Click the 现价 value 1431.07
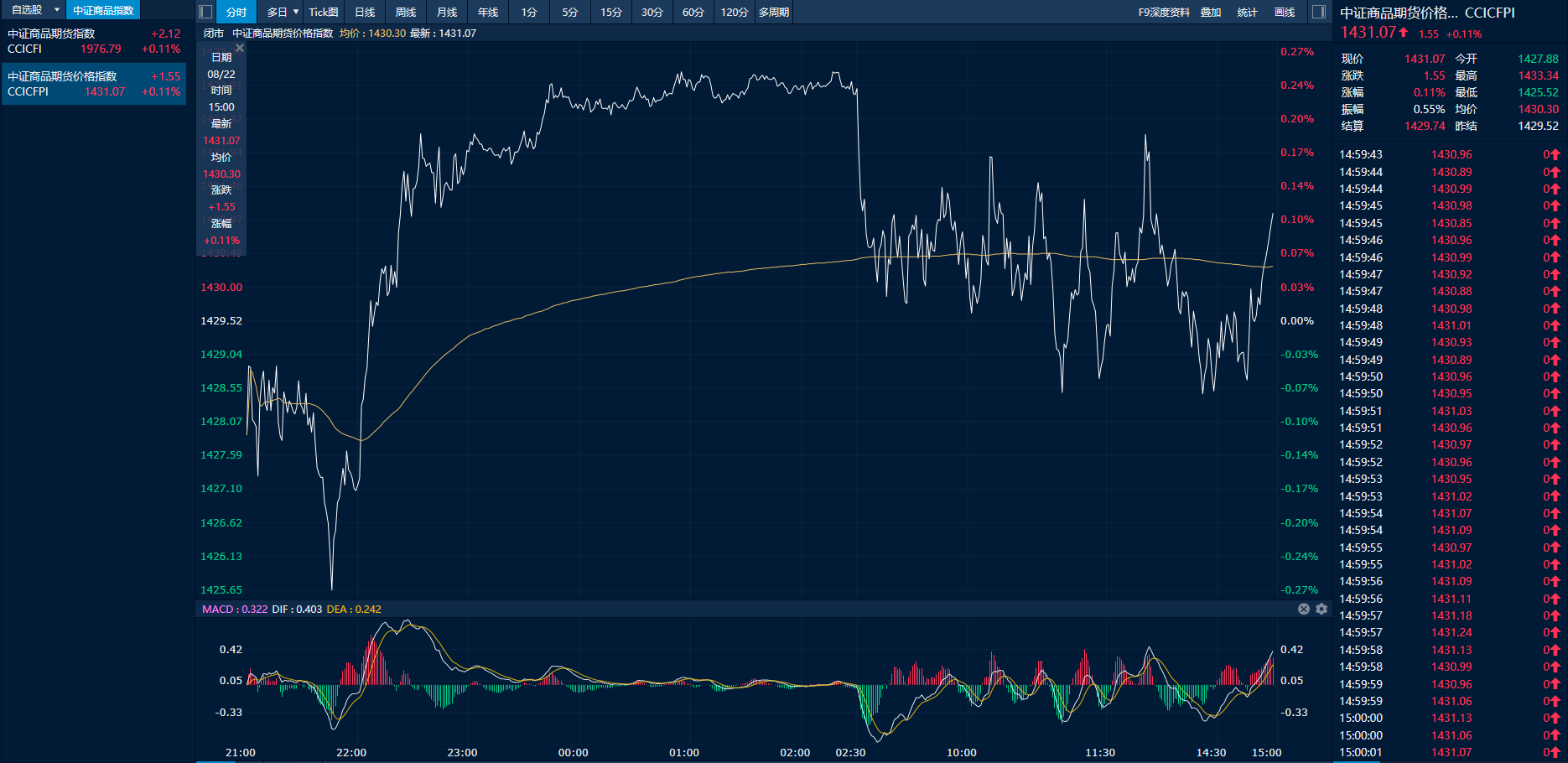This screenshot has height=763, width=1568. point(1425,59)
